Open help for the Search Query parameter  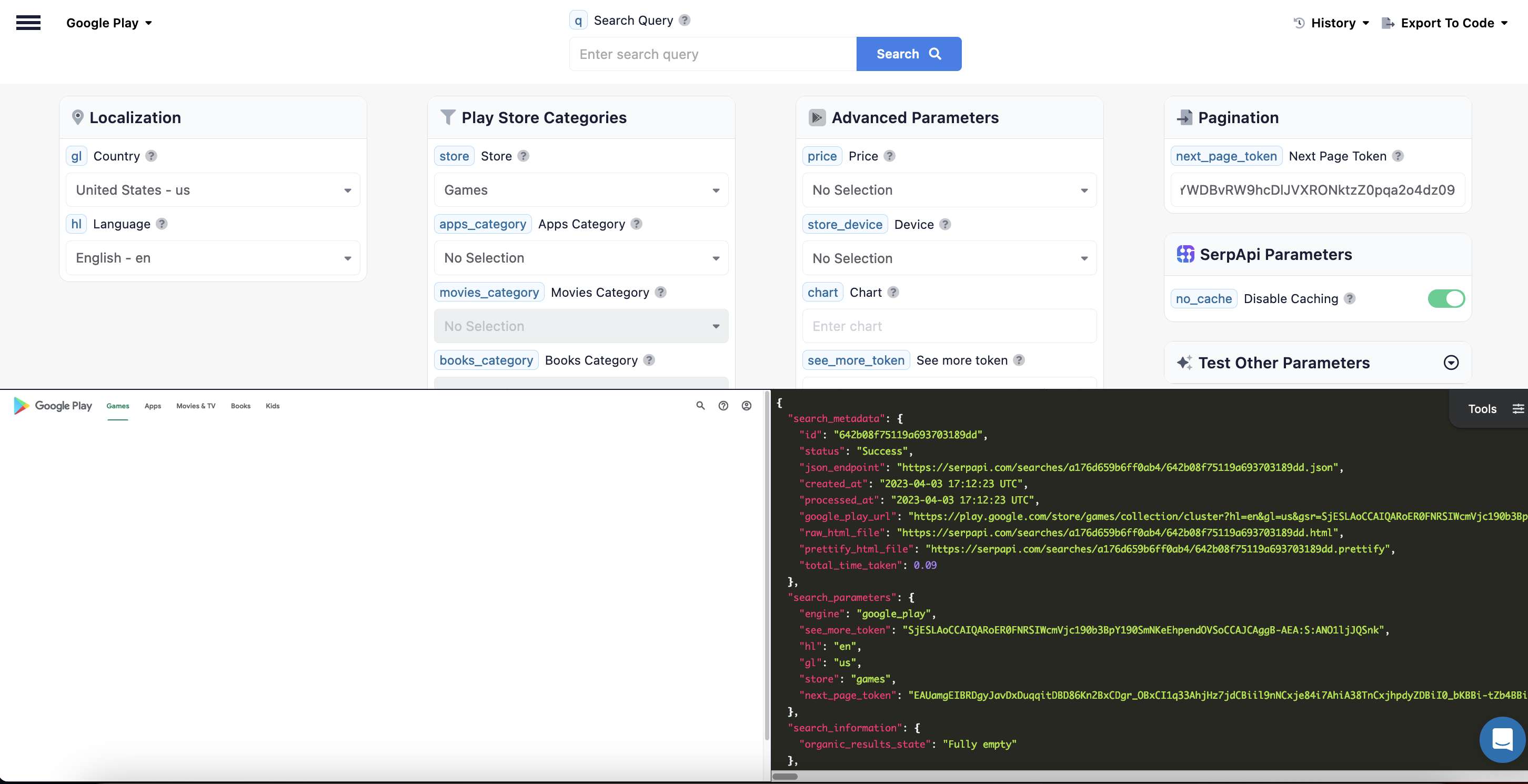[x=684, y=19]
